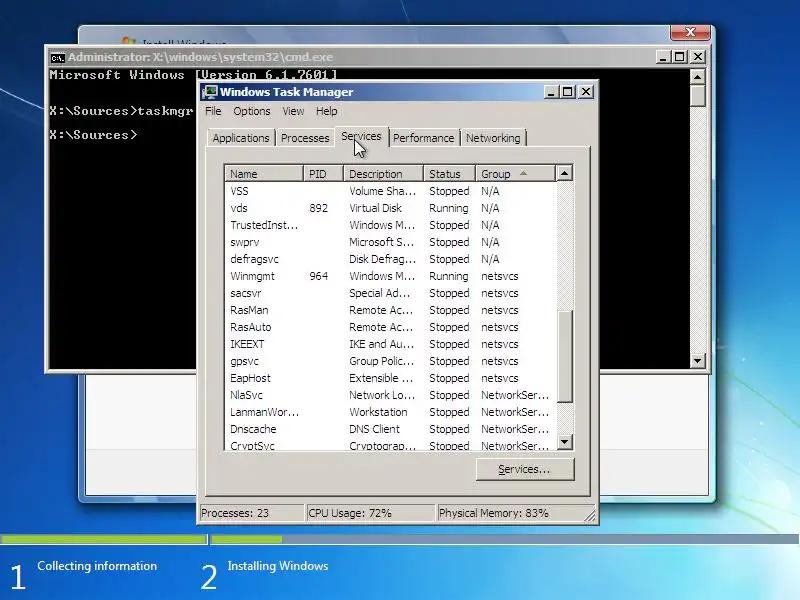The image size is (800, 600).
Task: Select the TrustedInst... service row
Action: click(x=391, y=225)
